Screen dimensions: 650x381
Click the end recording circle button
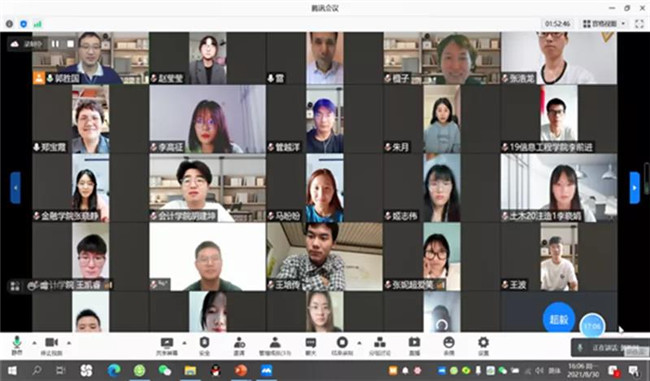pos(342,346)
